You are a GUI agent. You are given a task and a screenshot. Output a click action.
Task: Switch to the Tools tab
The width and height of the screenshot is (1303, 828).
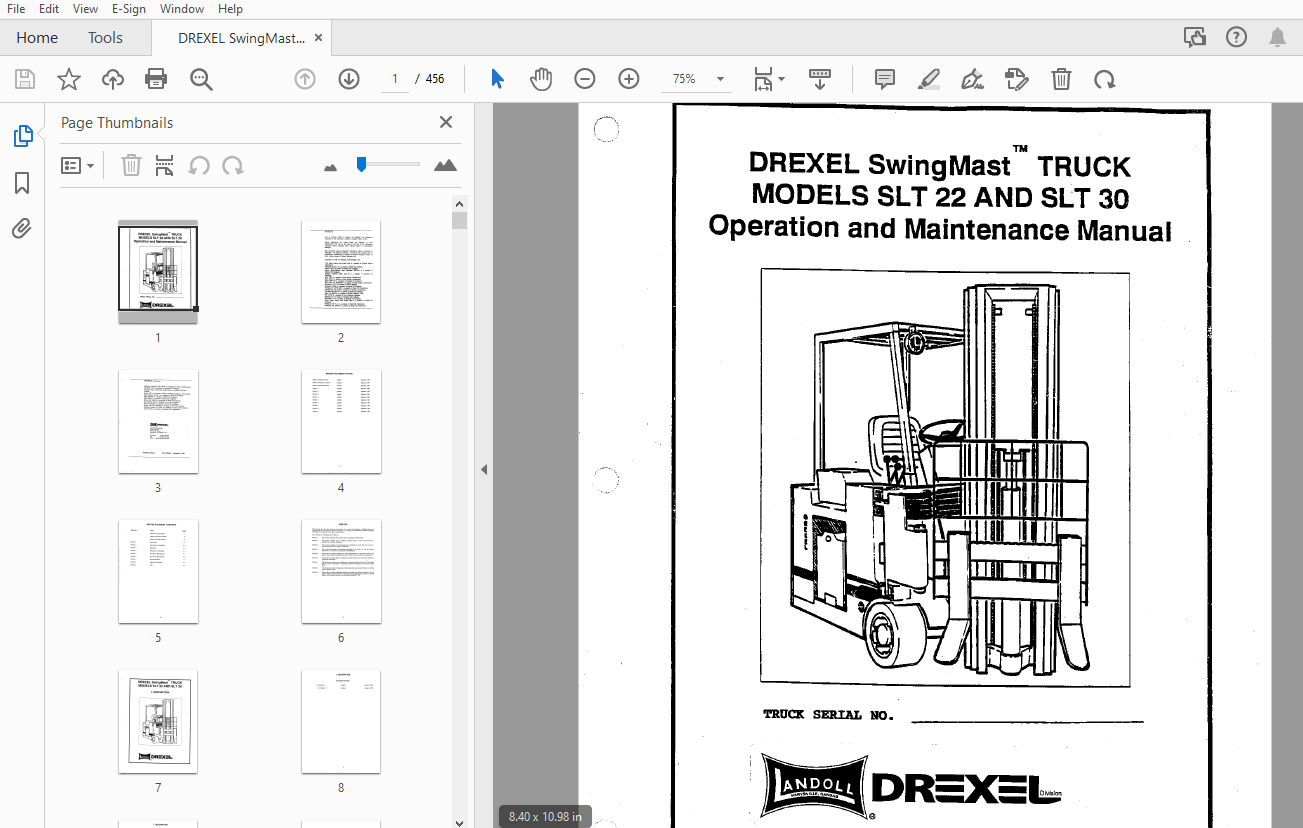pos(105,38)
